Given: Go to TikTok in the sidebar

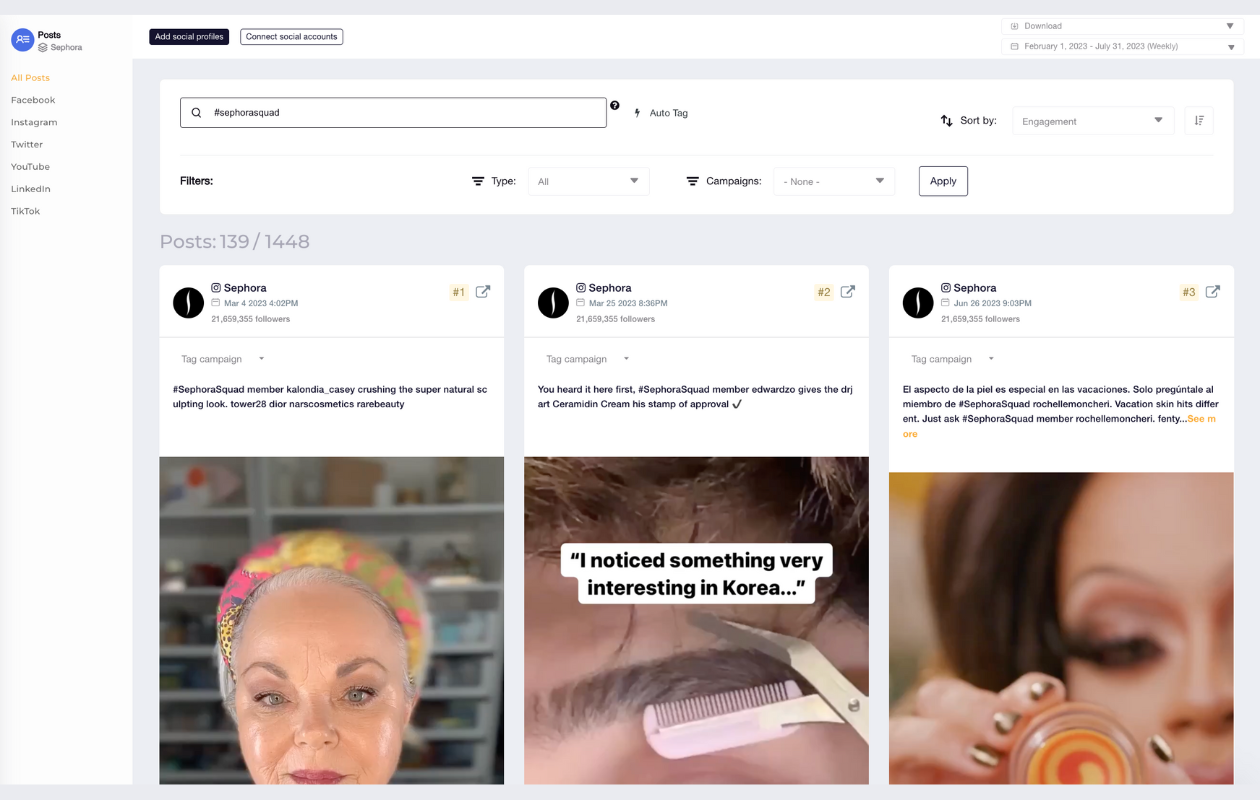Looking at the screenshot, I should tap(26, 211).
